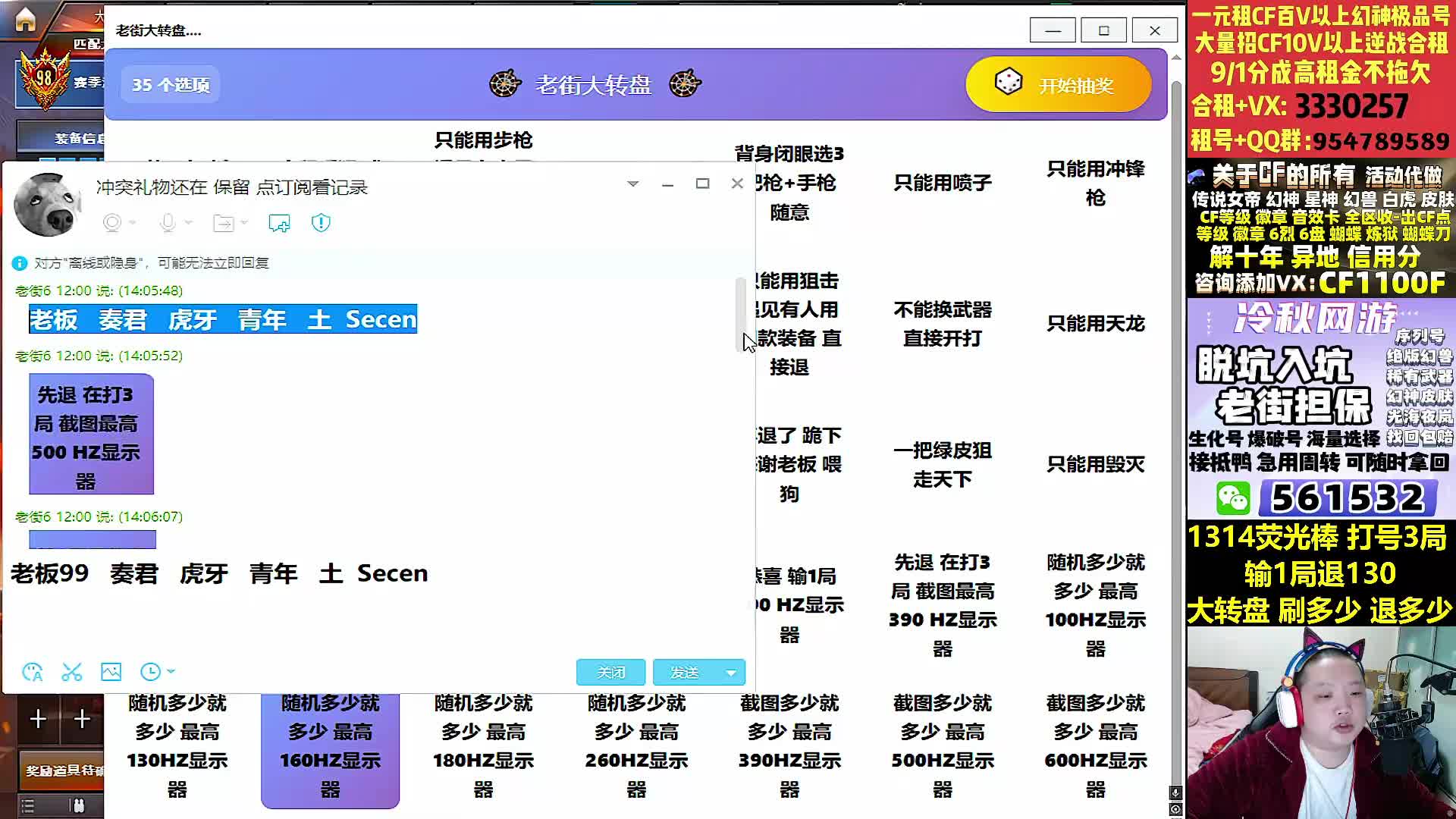Click the contact's dog avatar
Viewport: 1456px width, 819px height.
47,205
